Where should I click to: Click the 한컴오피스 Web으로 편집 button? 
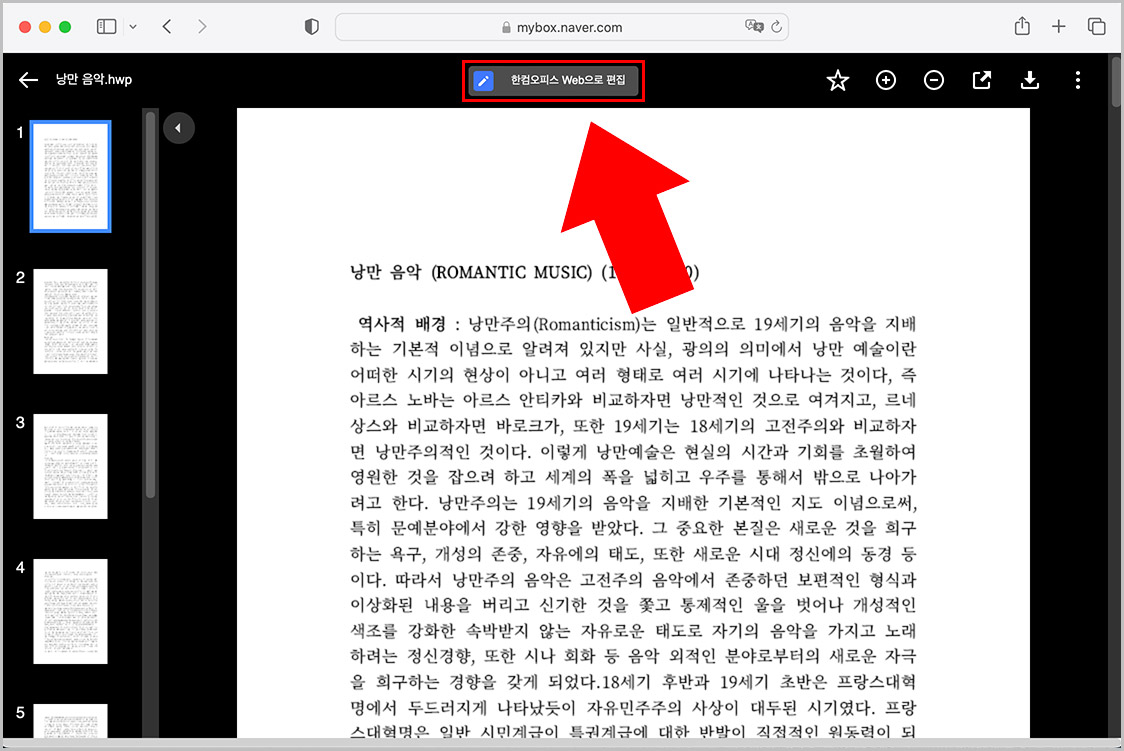tap(553, 80)
